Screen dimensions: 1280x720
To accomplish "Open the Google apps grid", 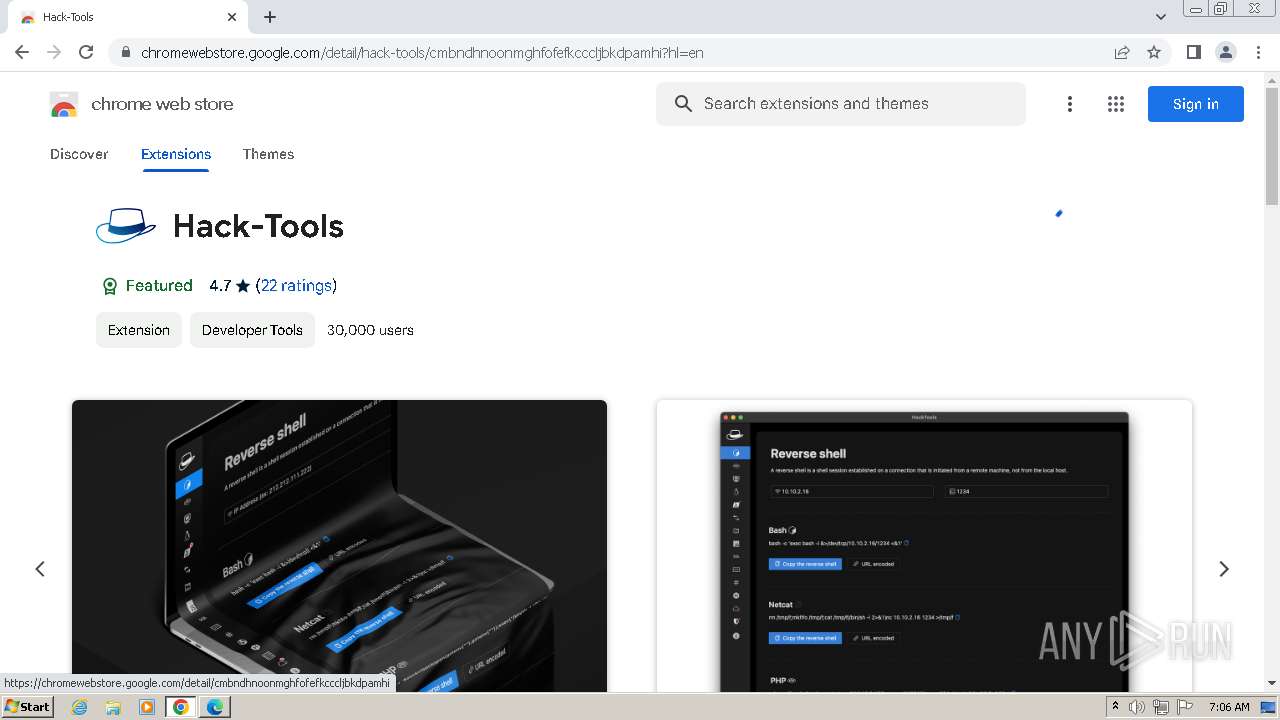I will tap(1116, 104).
